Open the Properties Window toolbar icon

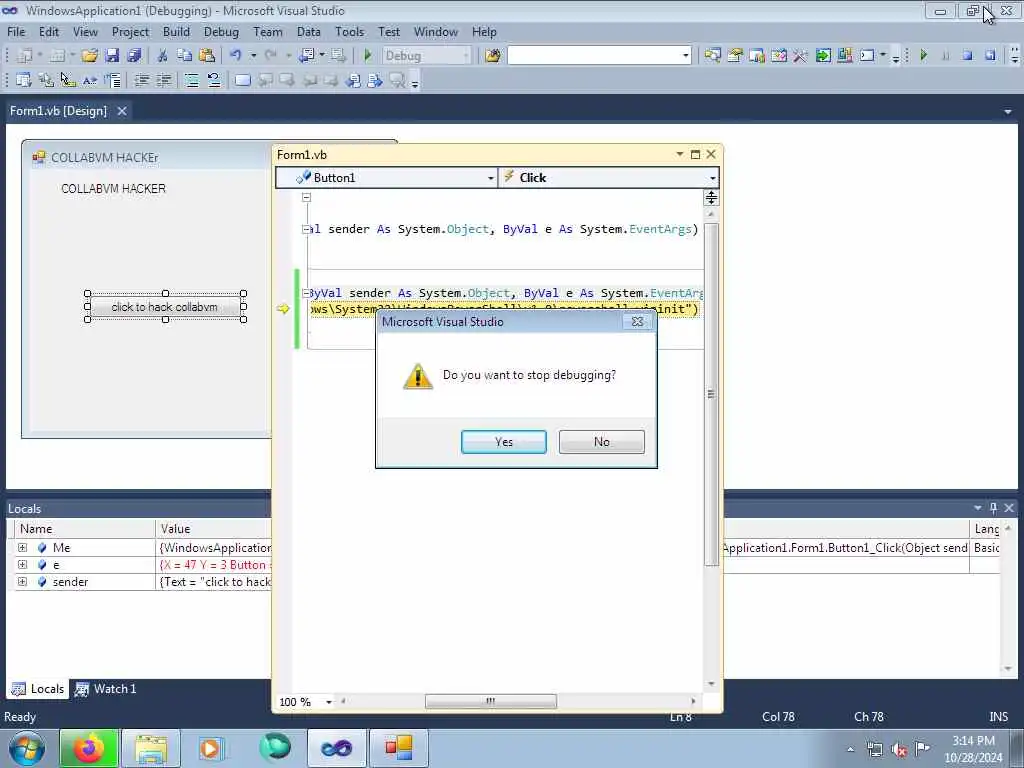pos(735,56)
